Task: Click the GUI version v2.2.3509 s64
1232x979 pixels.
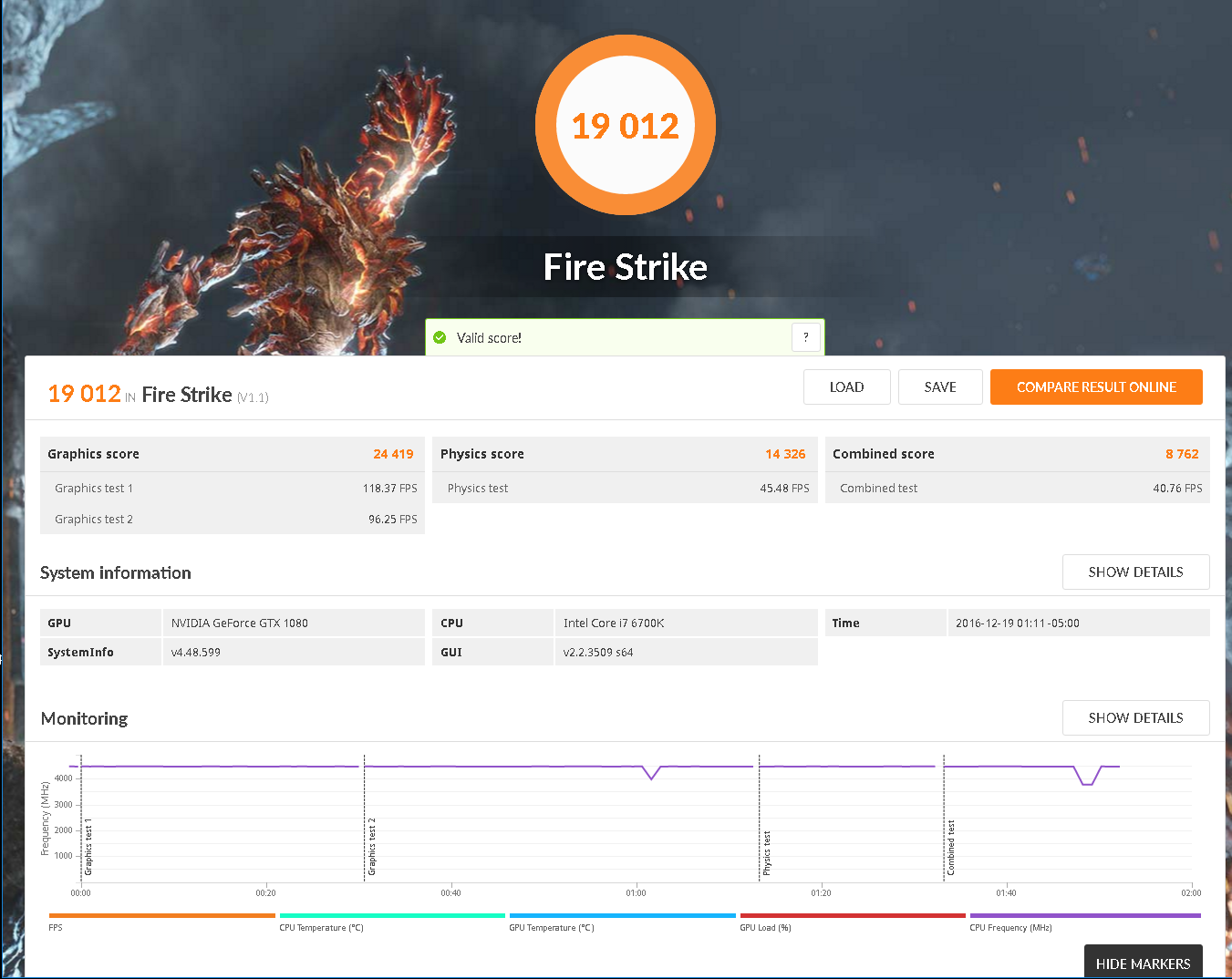Action: 598,653
